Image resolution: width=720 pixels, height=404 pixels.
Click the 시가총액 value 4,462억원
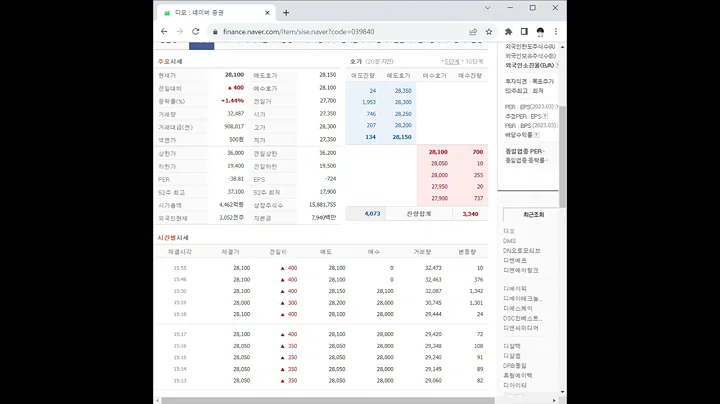231,205
